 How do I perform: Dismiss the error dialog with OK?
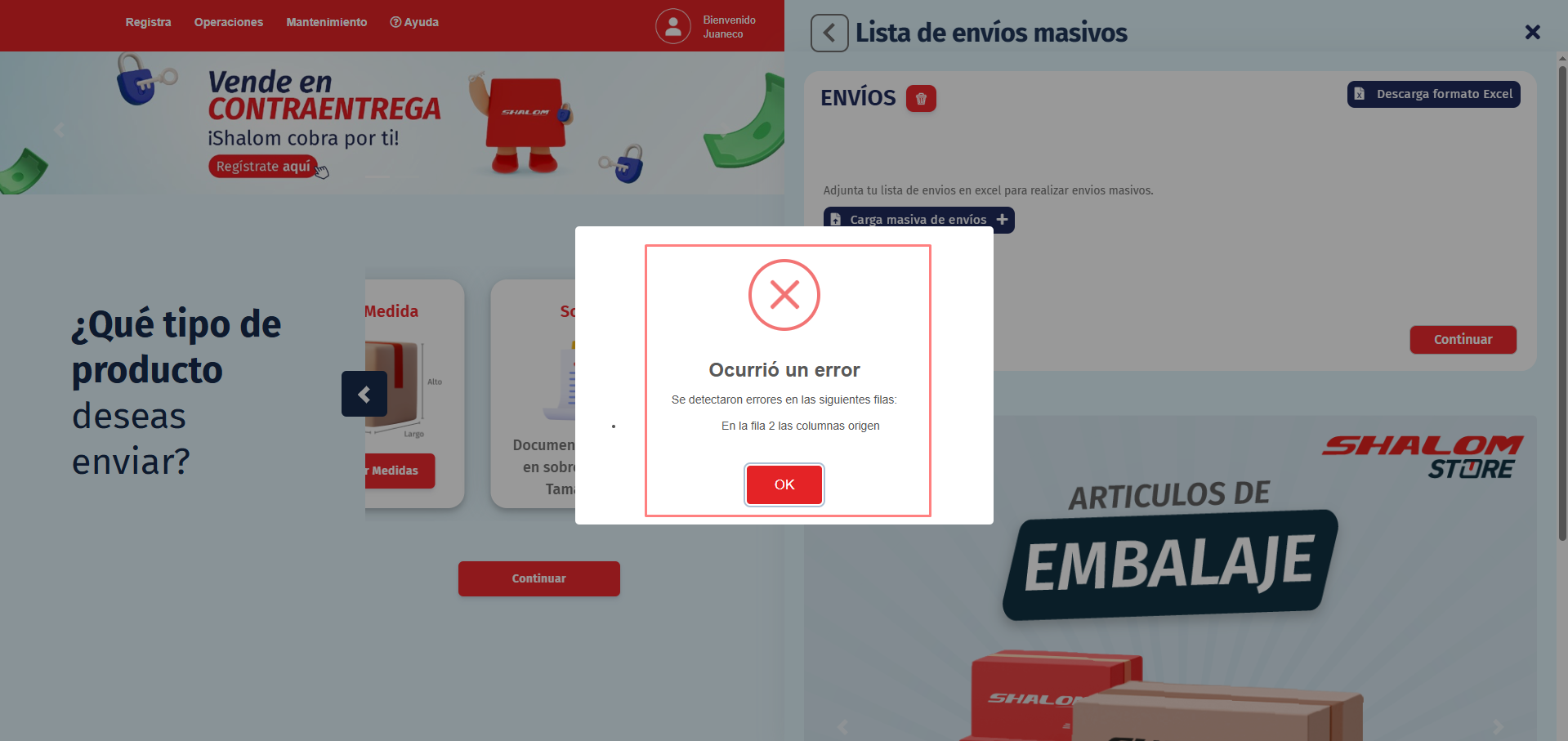[784, 484]
